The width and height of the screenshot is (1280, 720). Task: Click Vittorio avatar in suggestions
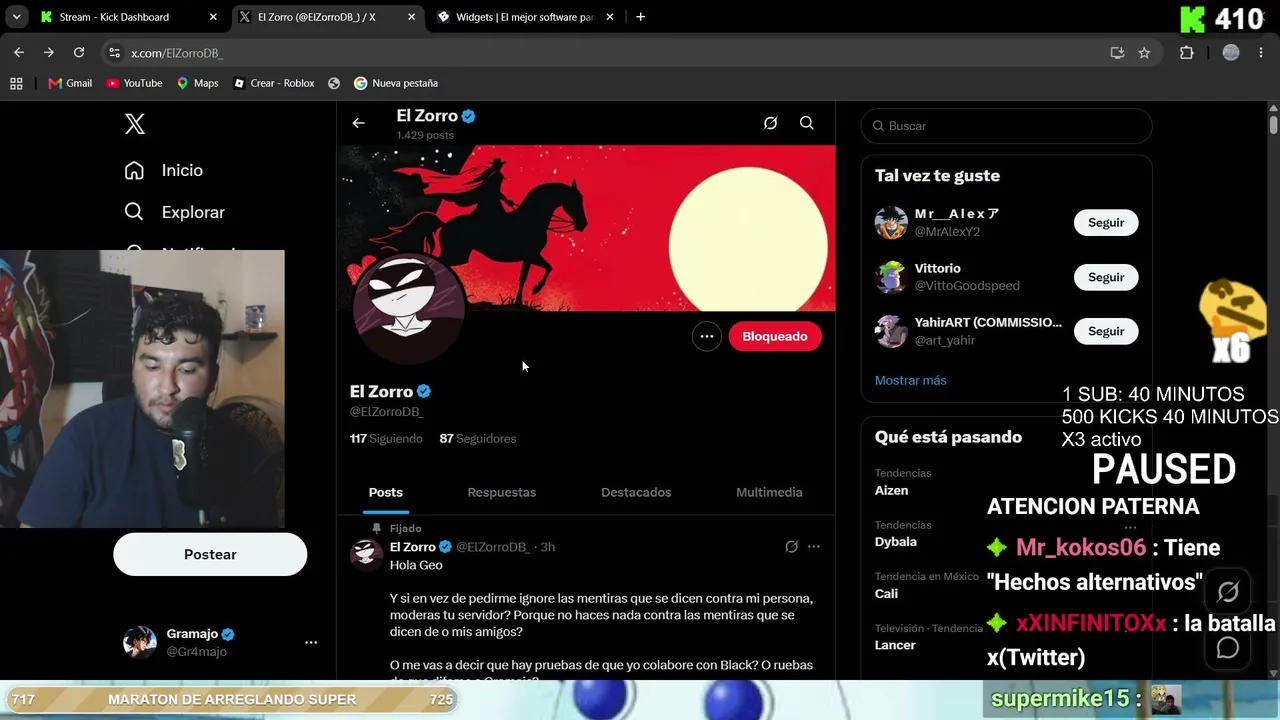point(891,277)
